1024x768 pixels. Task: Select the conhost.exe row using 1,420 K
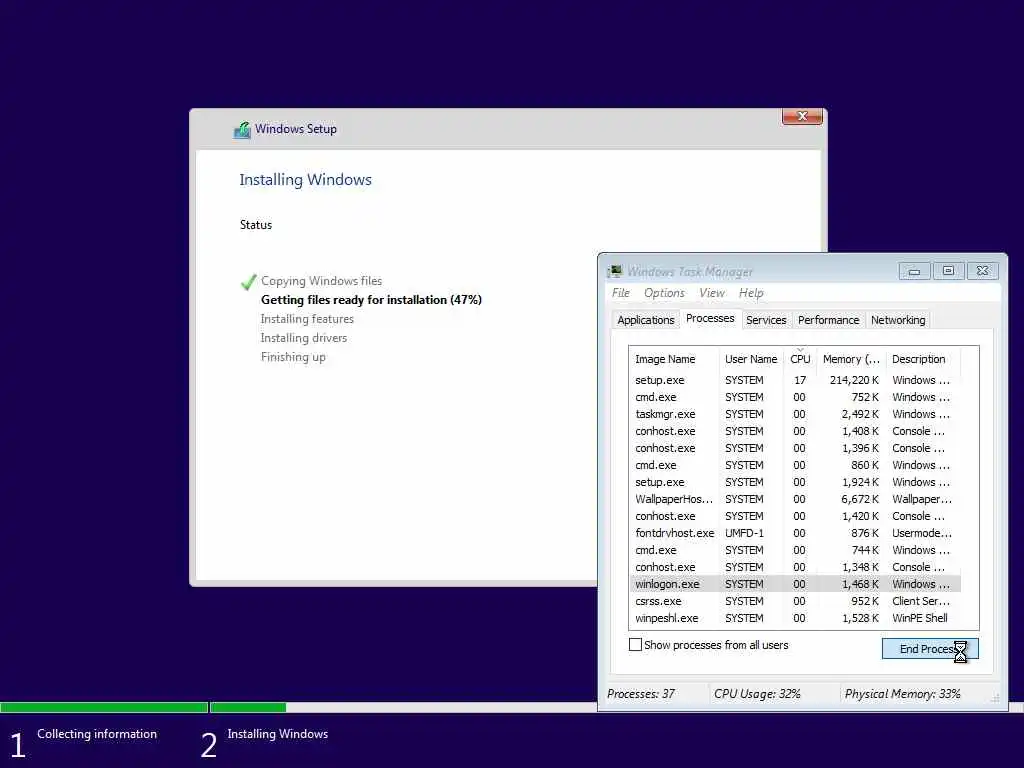(795, 516)
